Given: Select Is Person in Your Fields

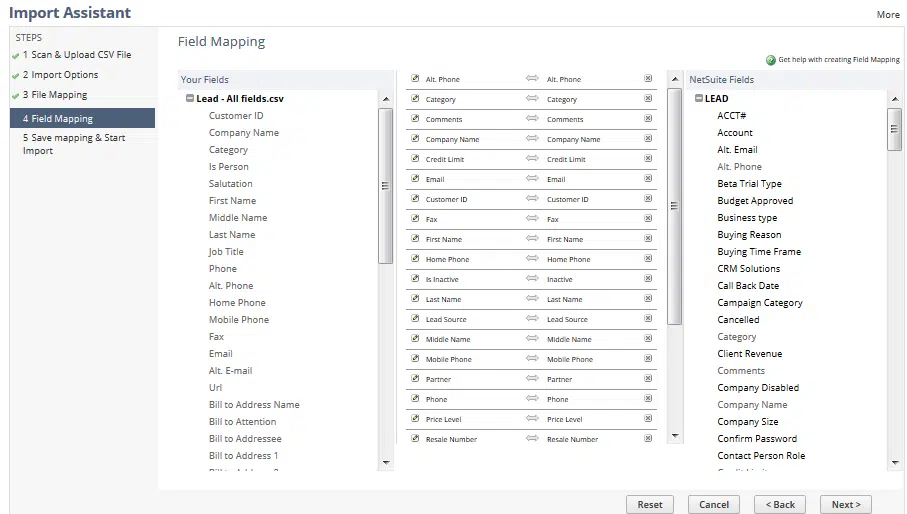Looking at the screenshot, I should coord(228,167).
